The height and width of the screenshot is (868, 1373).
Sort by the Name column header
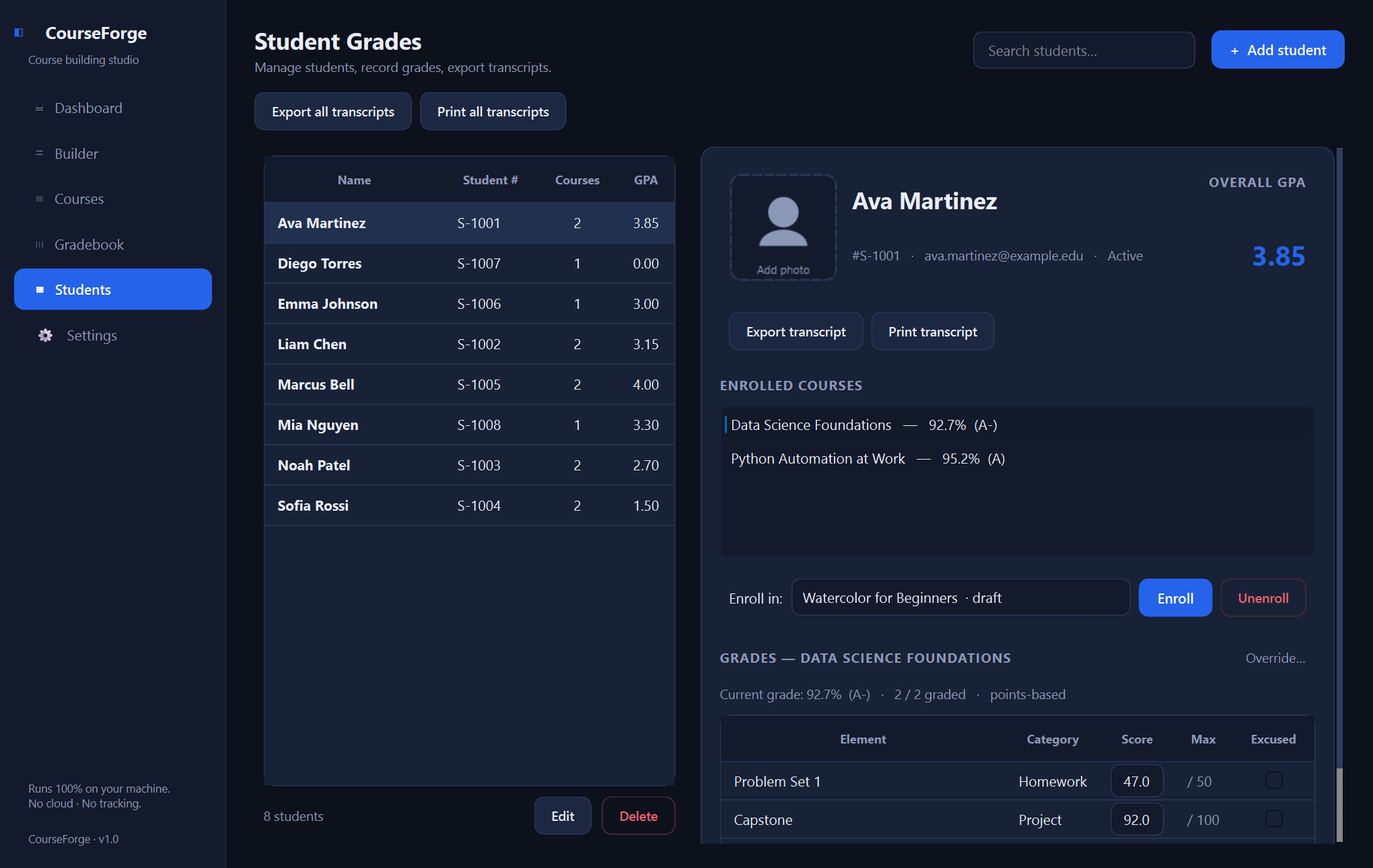[354, 180]
